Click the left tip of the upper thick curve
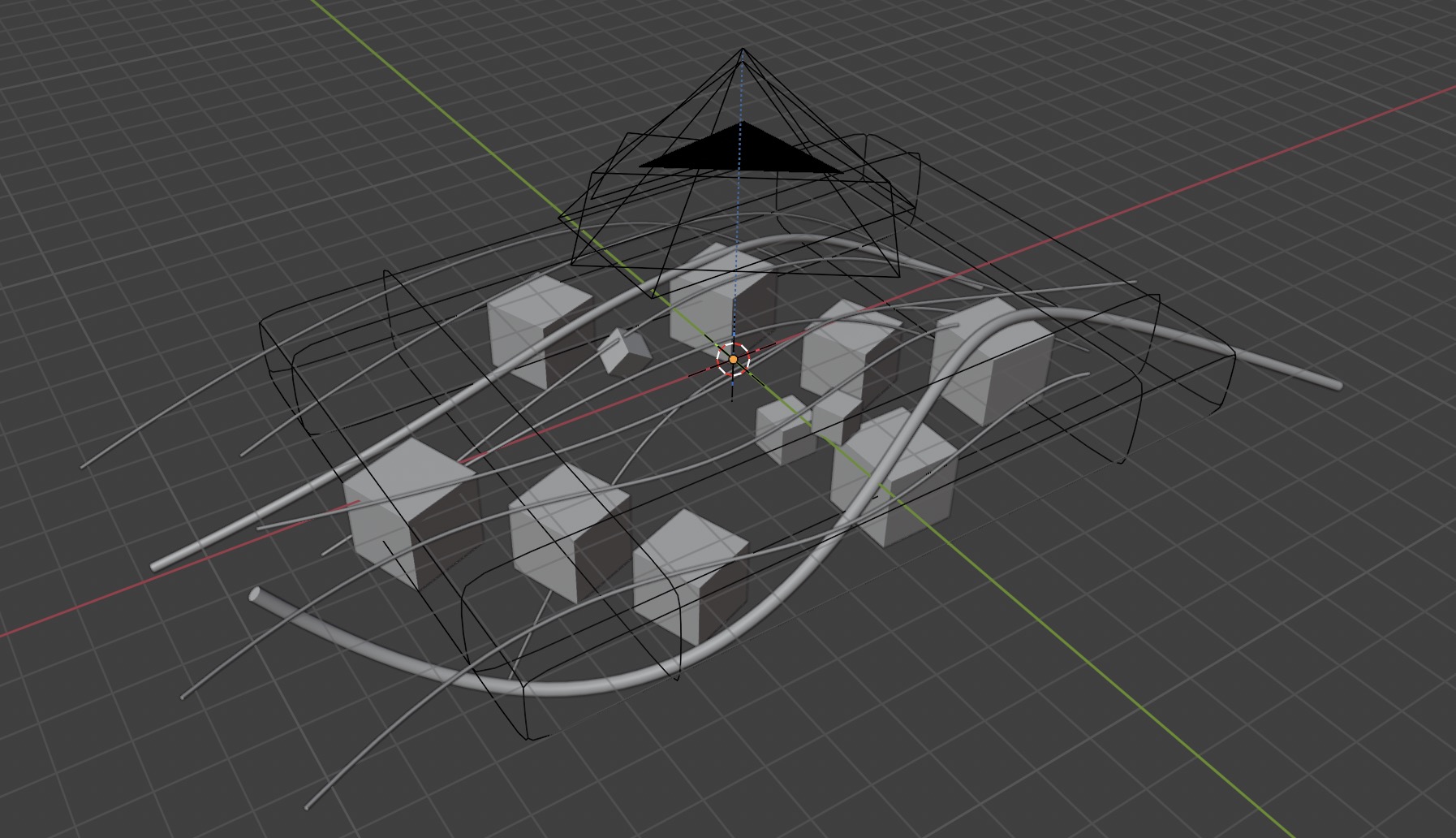The height and width of the screenshot is (838, 1456). [156, 564]
